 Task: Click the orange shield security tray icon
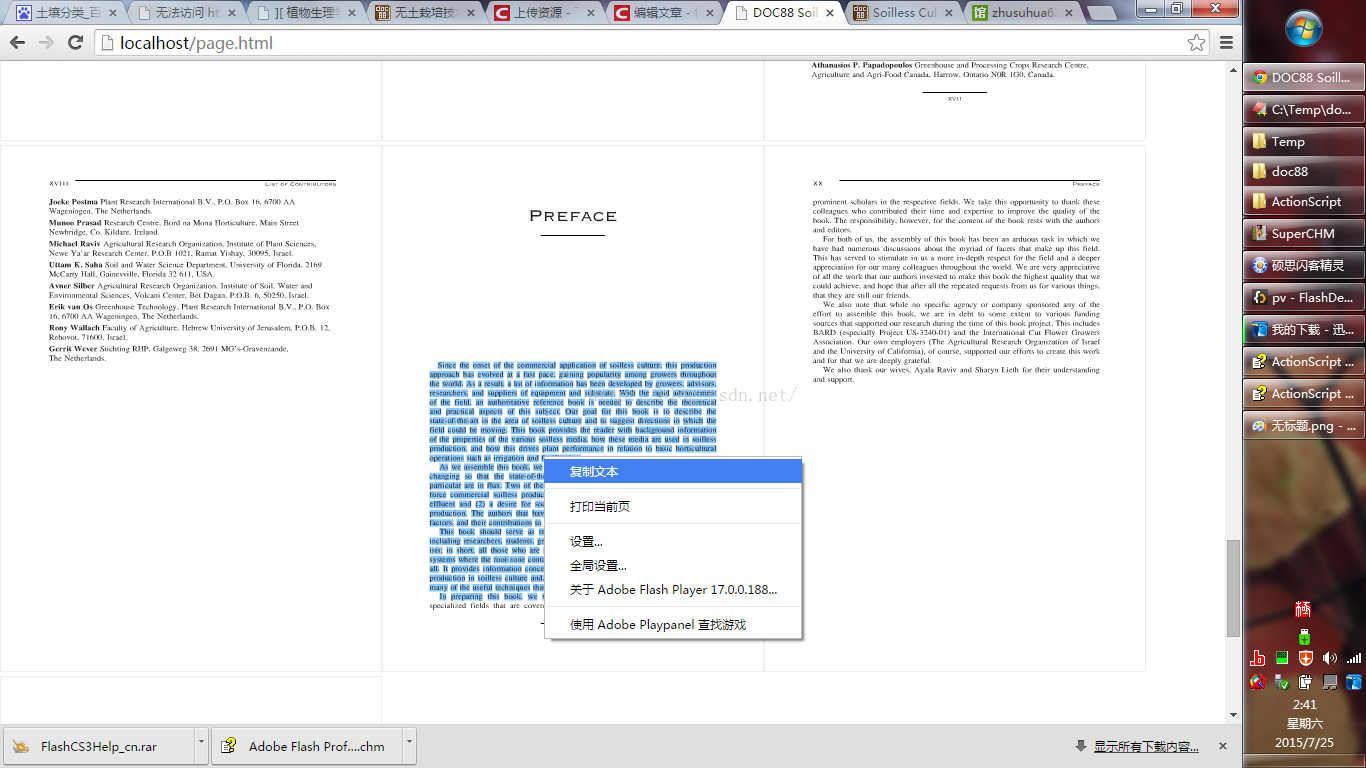pyautogui.click(x=1305, y=658)
